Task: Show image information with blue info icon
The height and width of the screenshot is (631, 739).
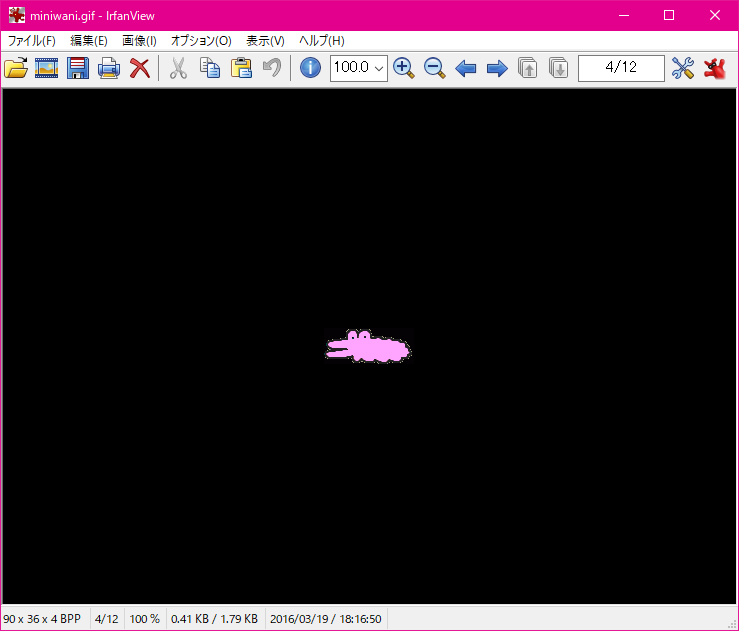Action: pyautogui.click(x=310, y=68)
